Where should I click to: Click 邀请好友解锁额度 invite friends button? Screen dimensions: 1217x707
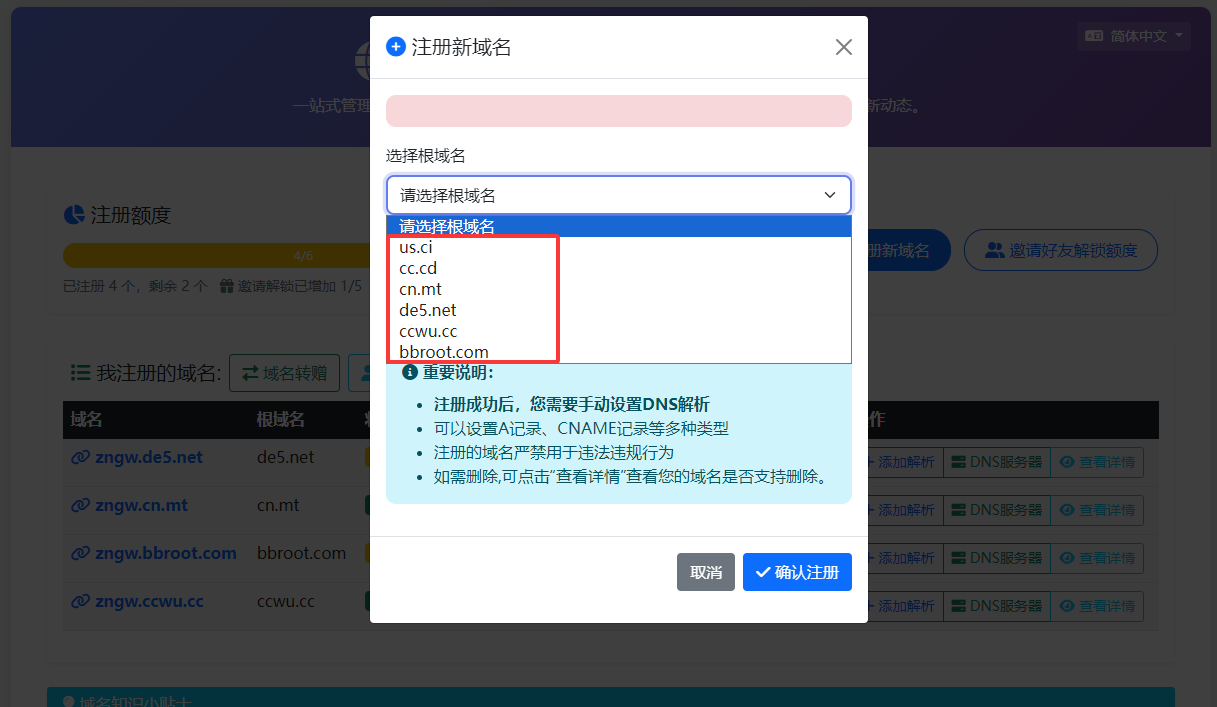(x=1060, y=250)
